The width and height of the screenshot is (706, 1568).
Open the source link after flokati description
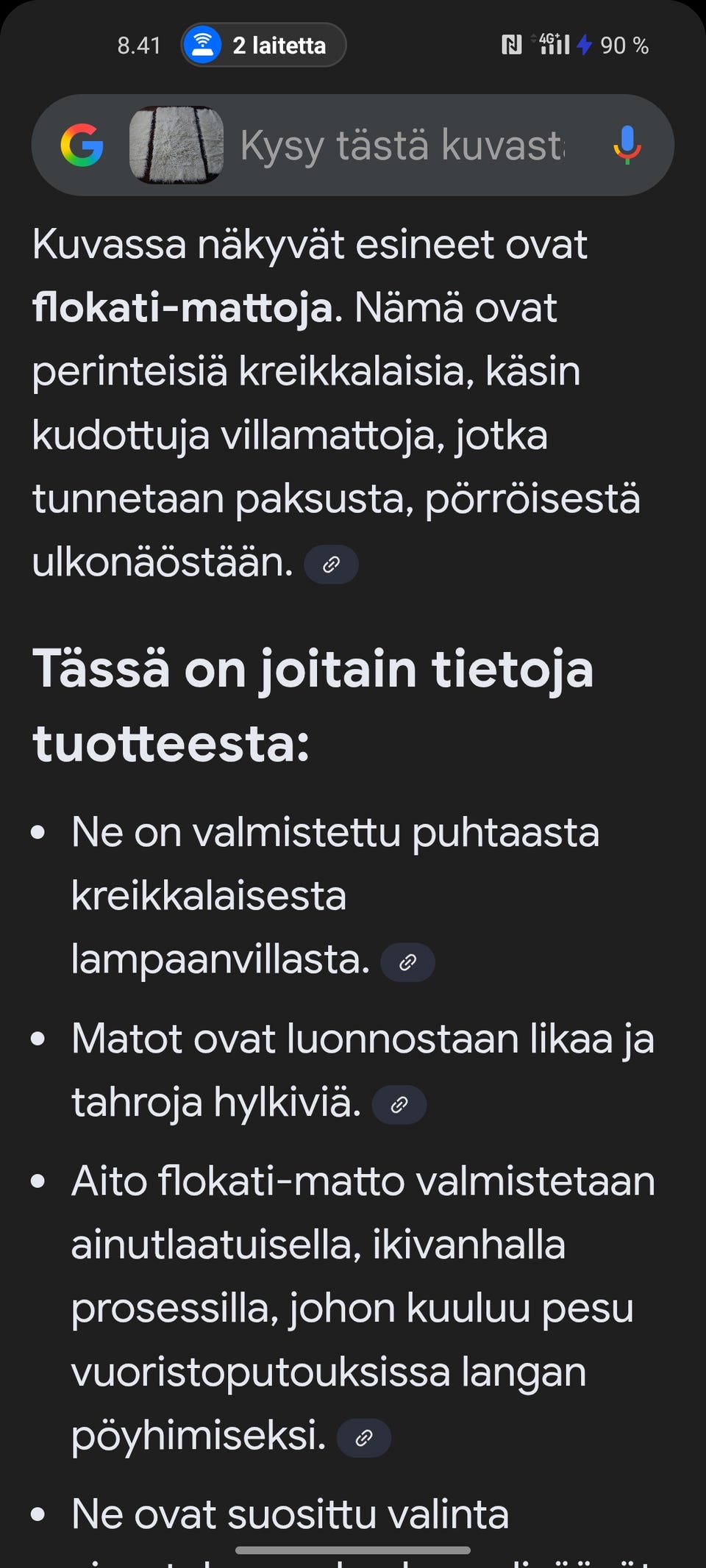pyautogui.click(x=330, y=565)
